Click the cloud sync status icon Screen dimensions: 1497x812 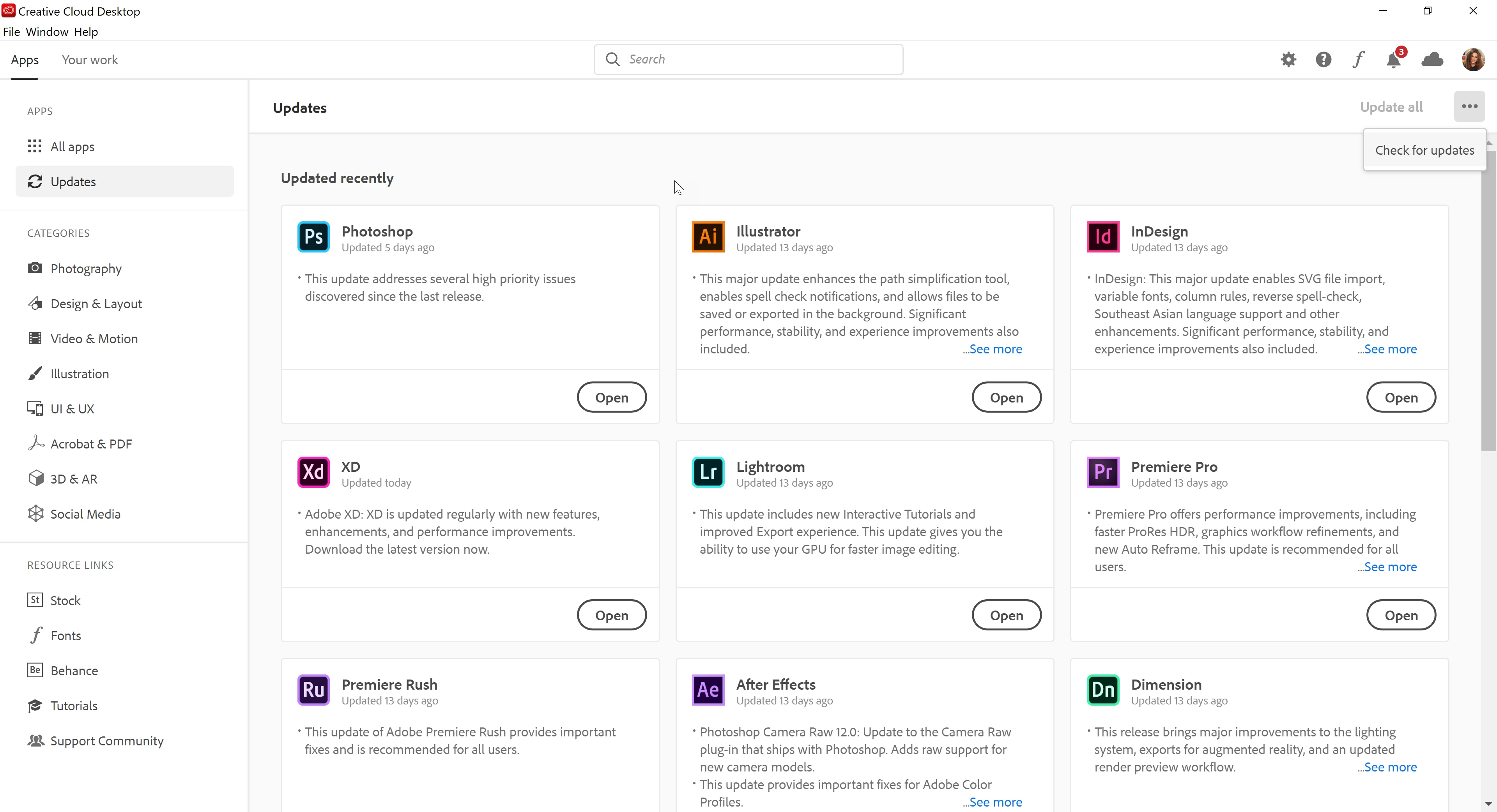1432,59
